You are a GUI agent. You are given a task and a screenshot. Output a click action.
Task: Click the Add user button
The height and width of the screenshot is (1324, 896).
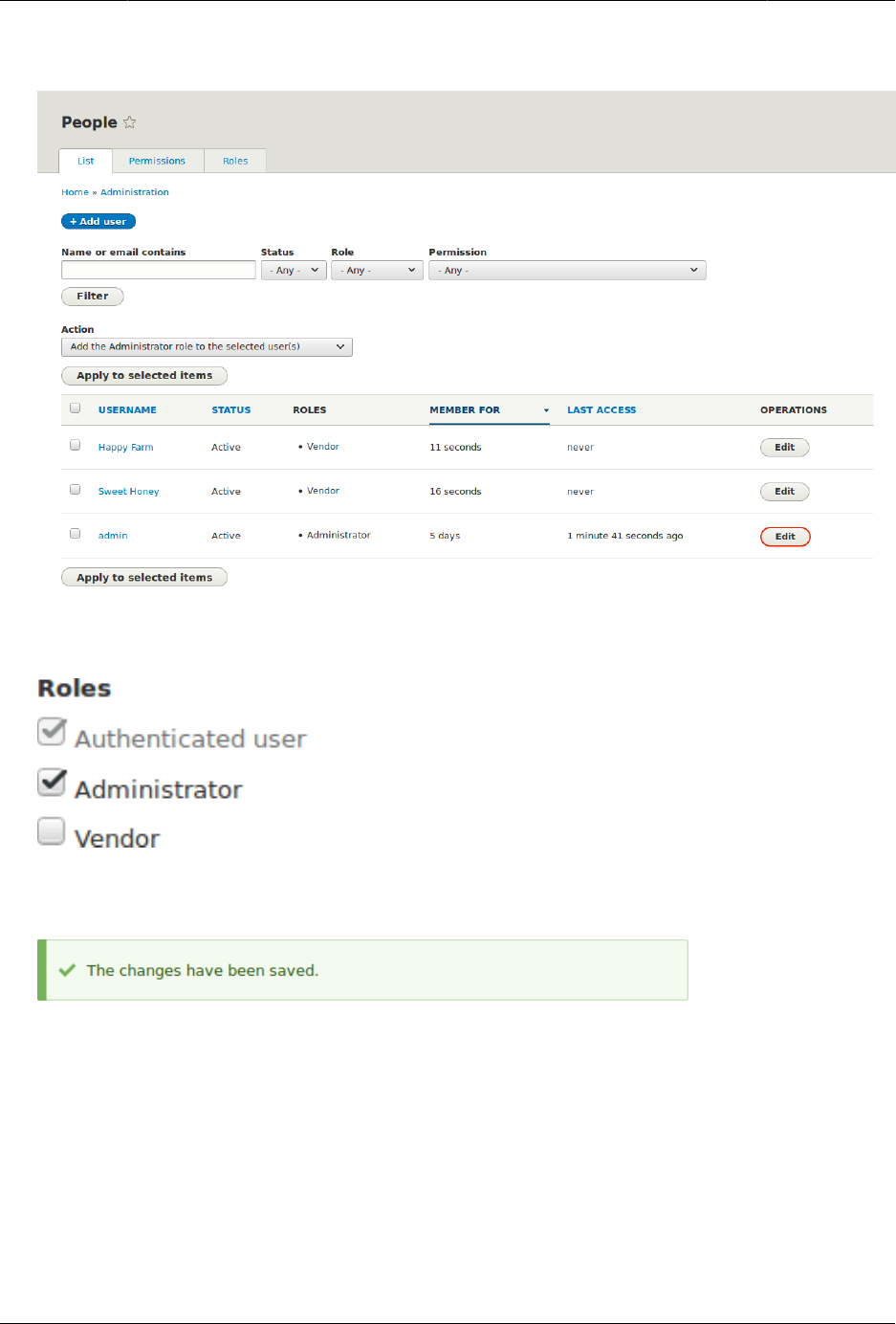(x=98, y=221)
